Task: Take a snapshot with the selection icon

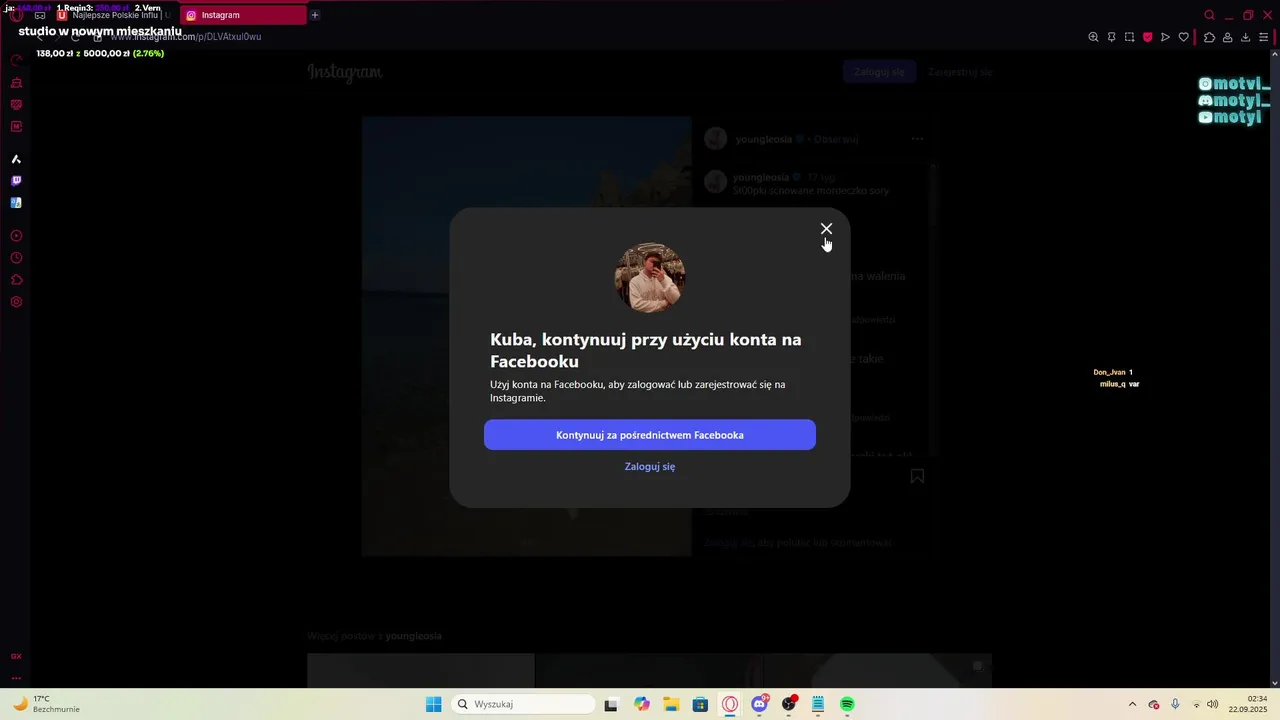Action: click(x=1129, y=37)
